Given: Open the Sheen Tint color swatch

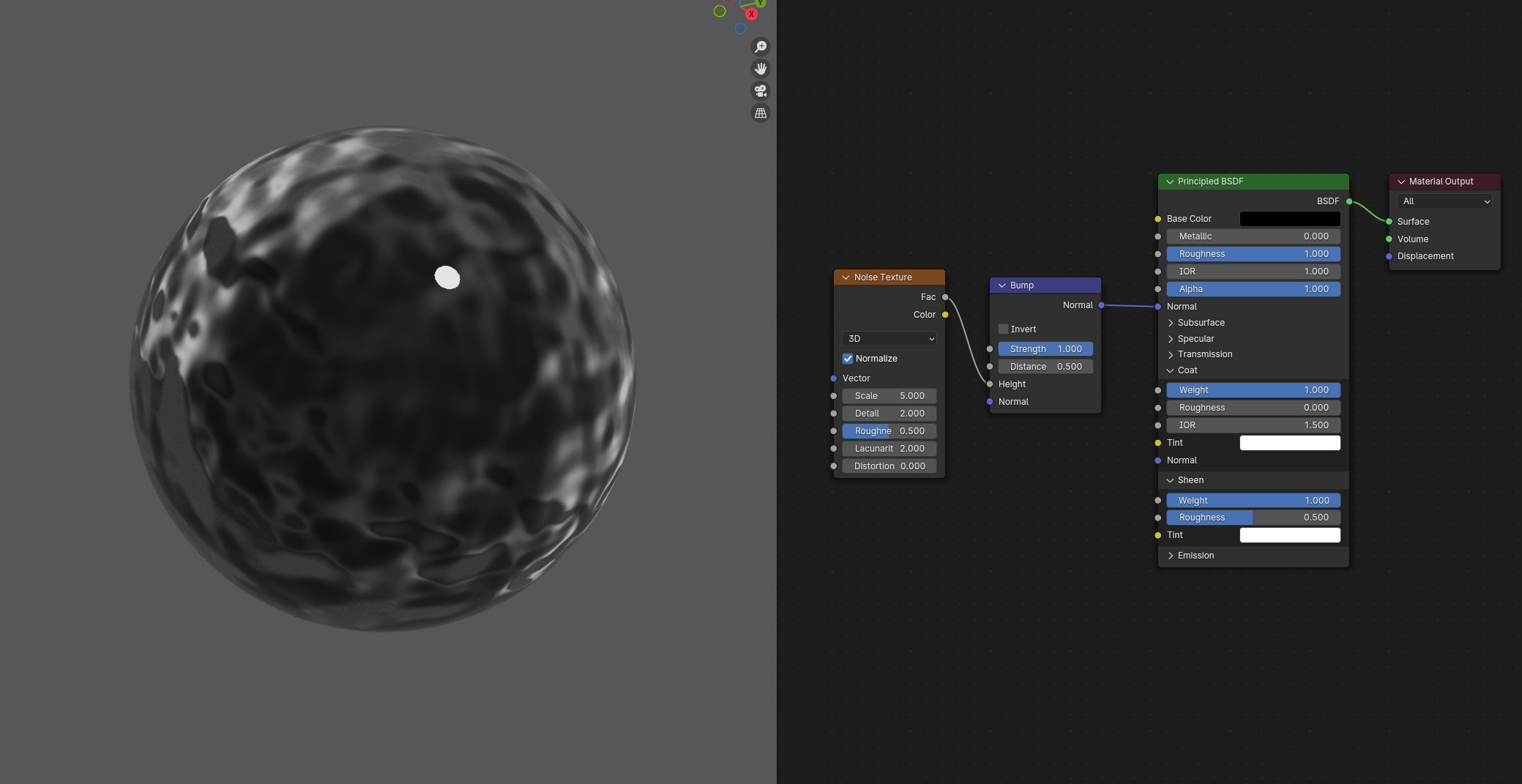Looking at the screenshot, I should (1290, 535).
